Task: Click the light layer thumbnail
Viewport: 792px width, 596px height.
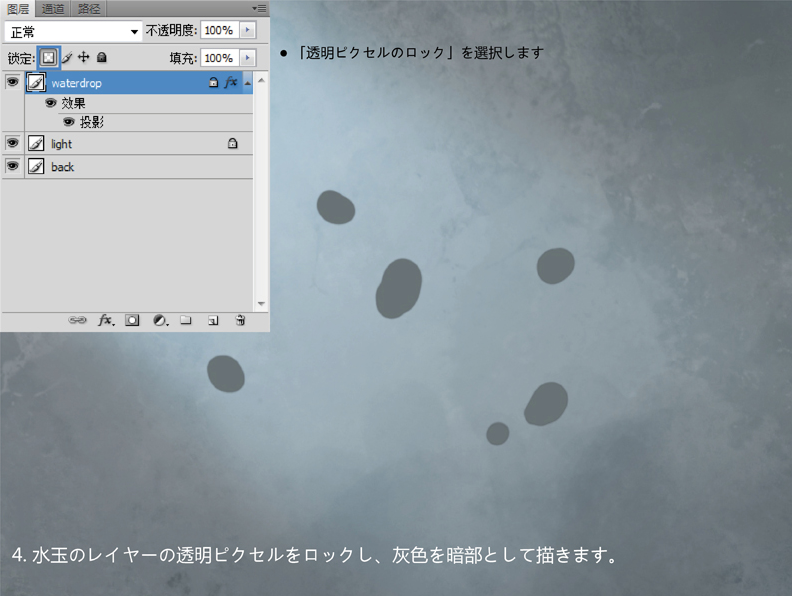Action: tap(36, 143)
